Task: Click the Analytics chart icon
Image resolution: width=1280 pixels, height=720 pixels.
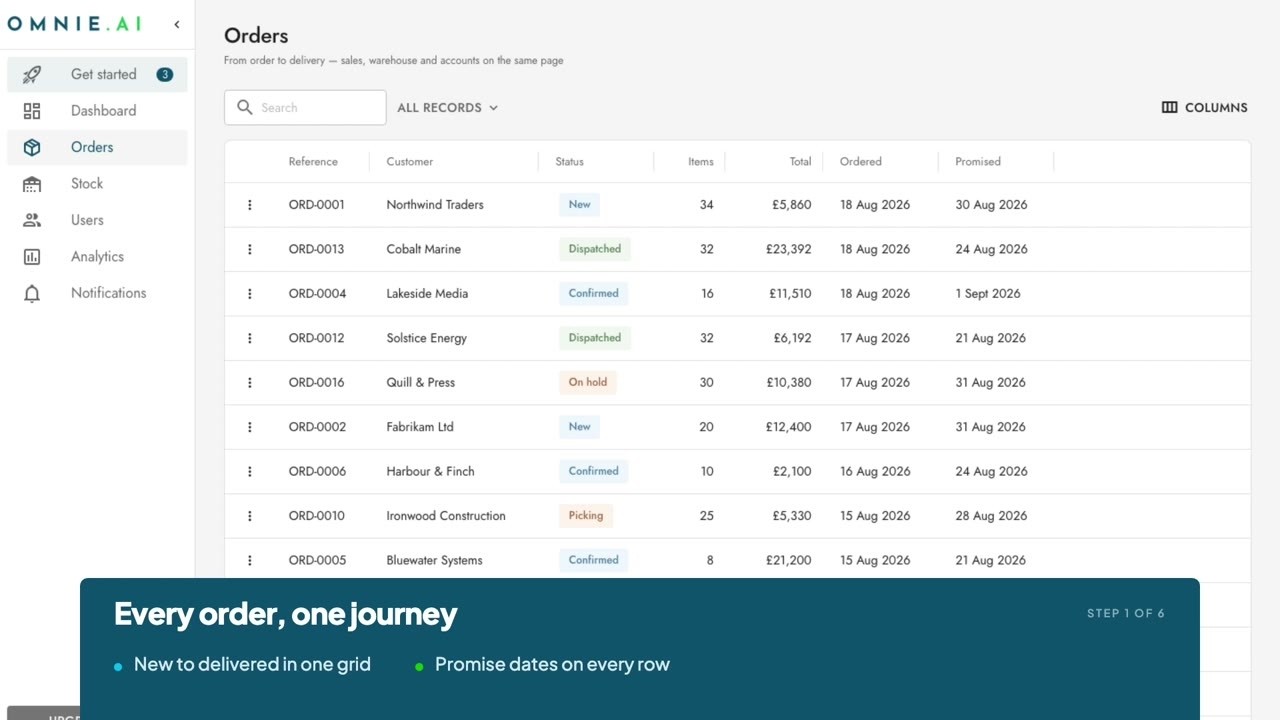Action: (32, 257)
